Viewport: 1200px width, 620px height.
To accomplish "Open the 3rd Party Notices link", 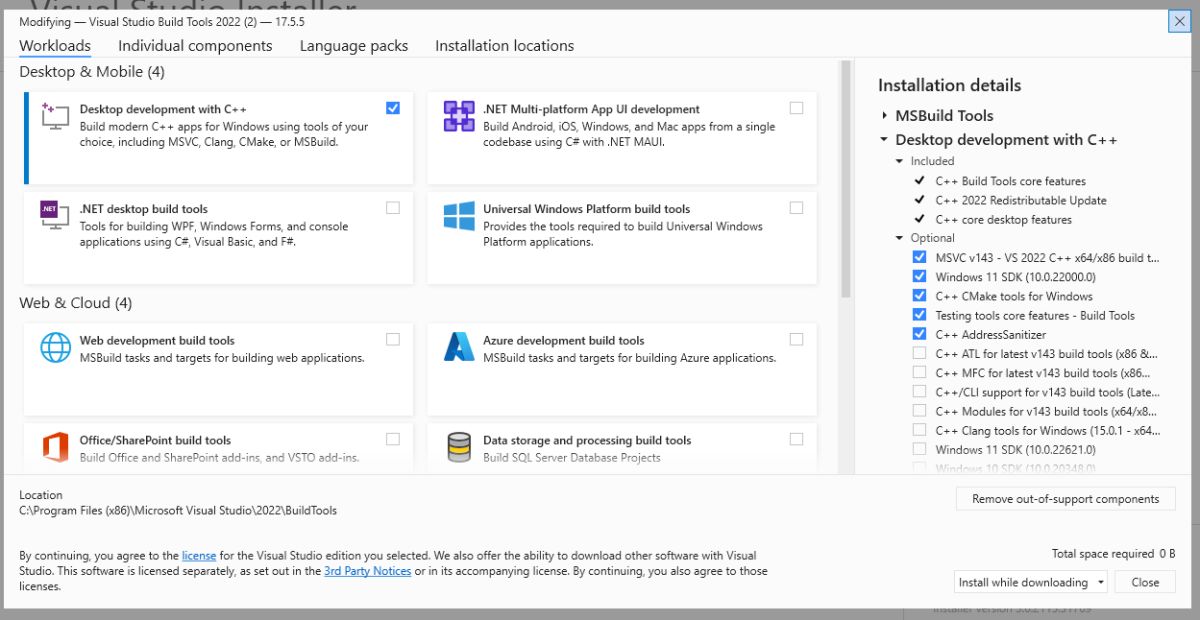I will (x=367, y=571).
